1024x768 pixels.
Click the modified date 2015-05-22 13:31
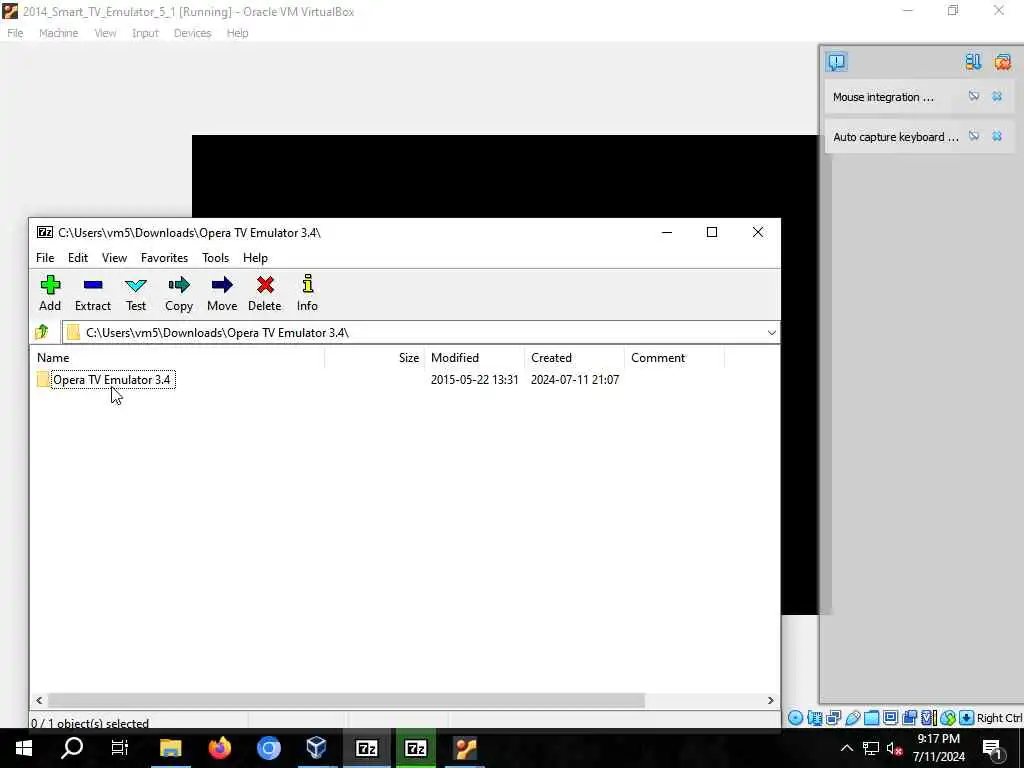point(475,379)
